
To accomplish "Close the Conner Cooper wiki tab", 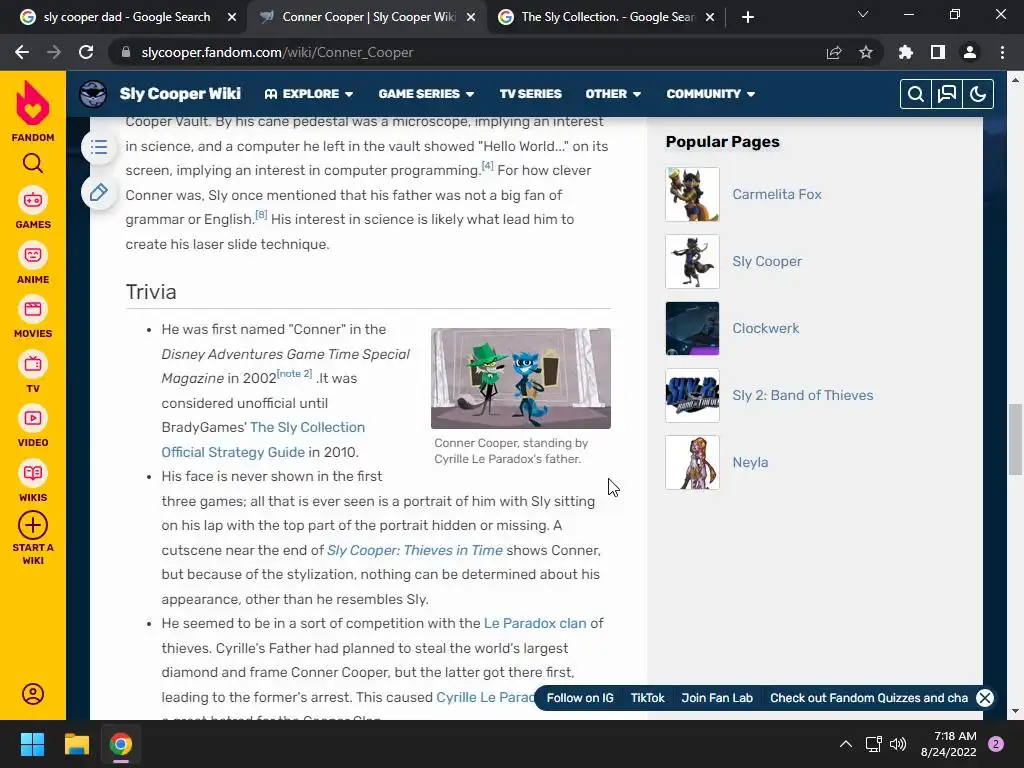I will coord(471,17).
